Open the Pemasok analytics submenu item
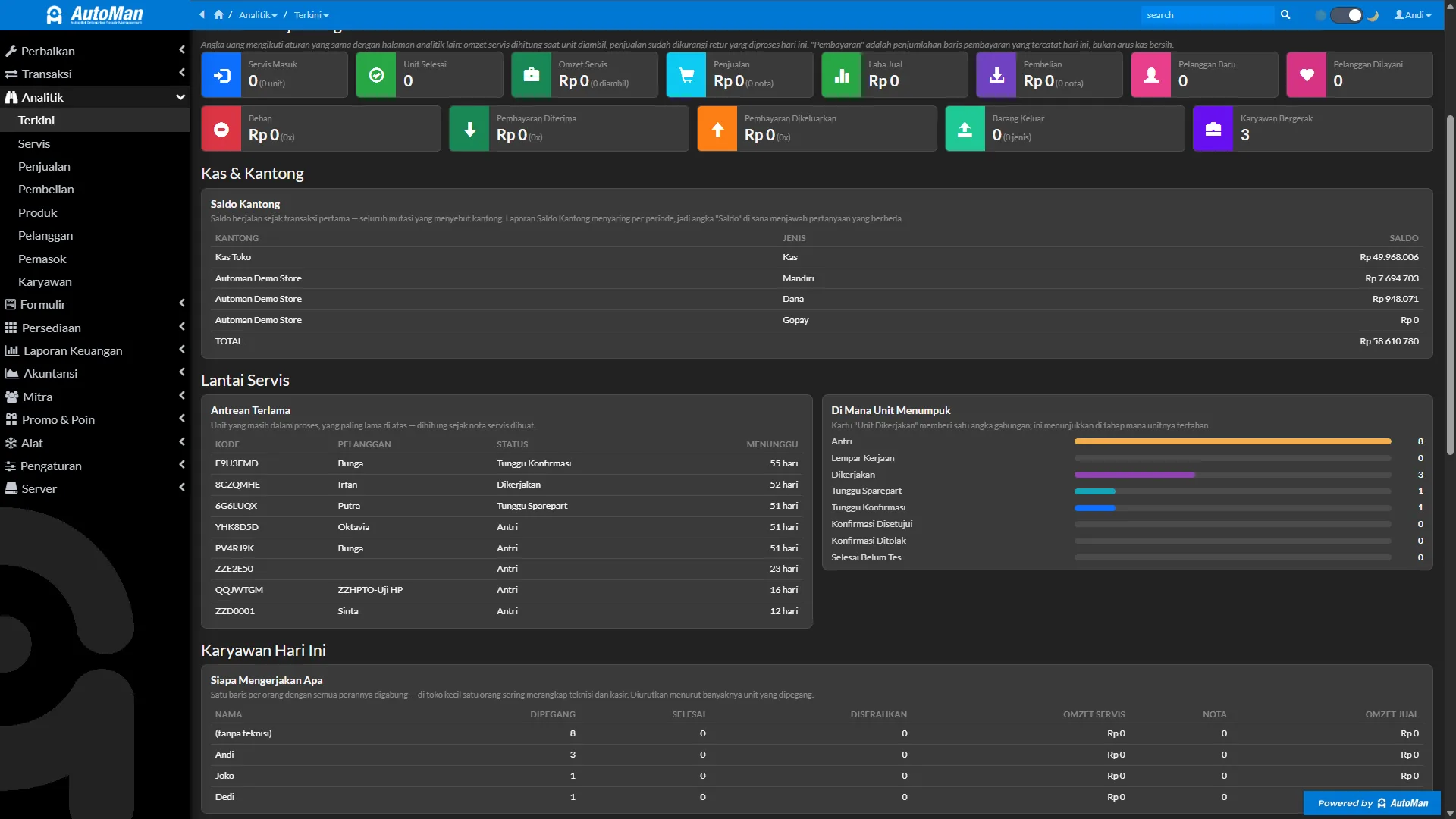 pyautogui.click(x=42, y=259)
